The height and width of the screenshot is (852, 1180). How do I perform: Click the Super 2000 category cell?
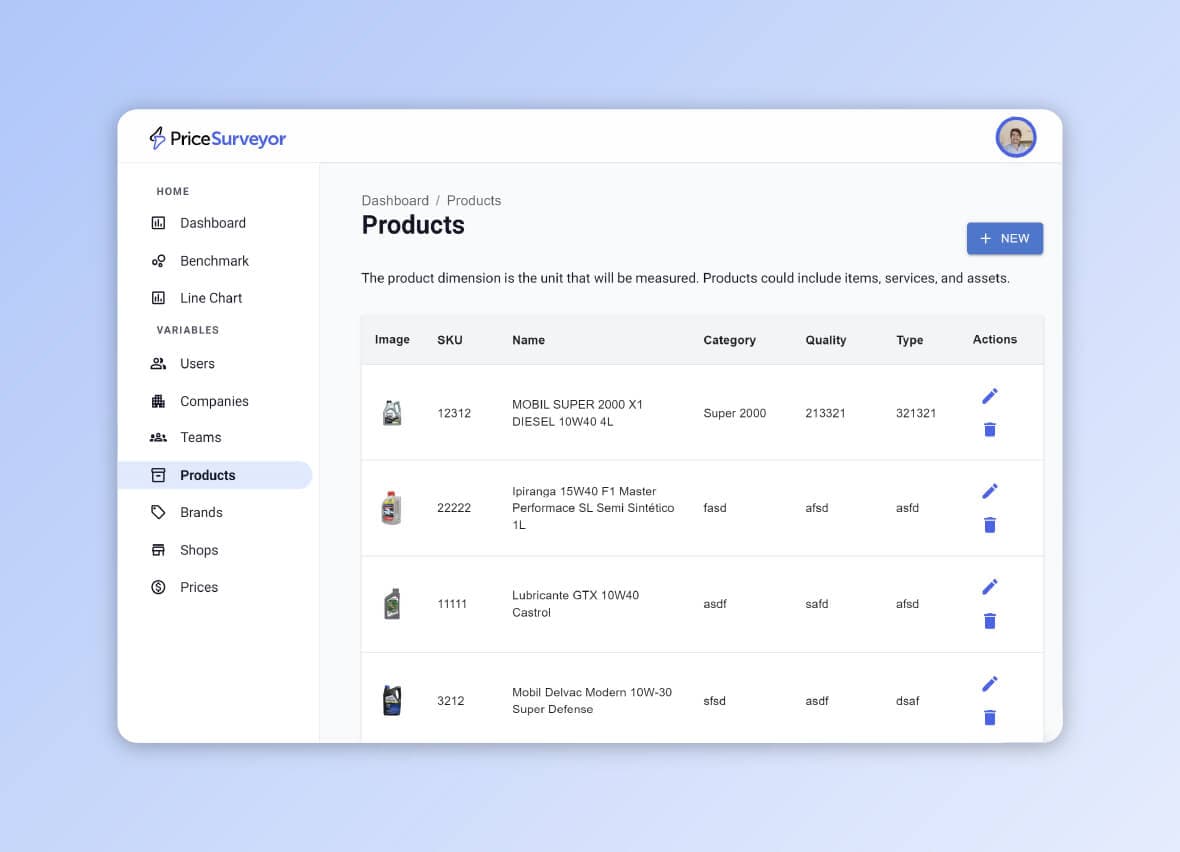point(734,413)
